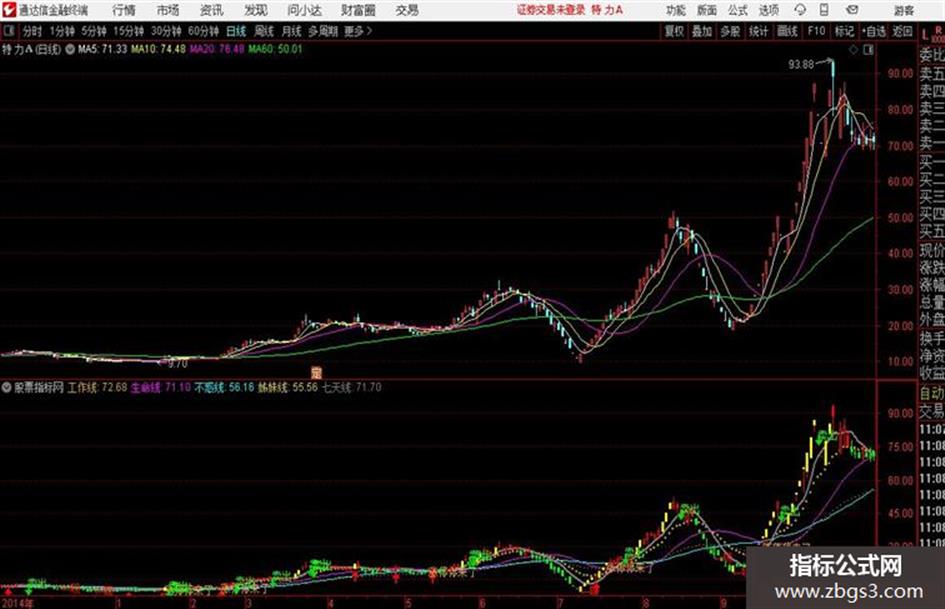Expand the 更多 periods chevron
This screenshot has width=945, height=609.
pos(358,31)
